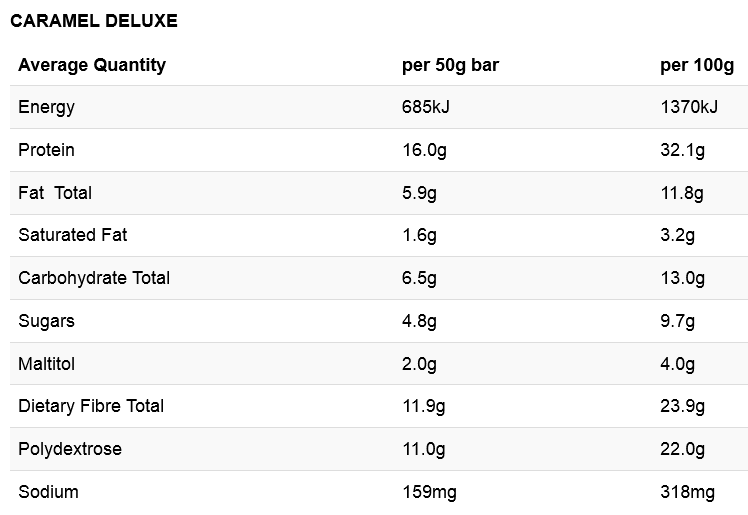Click the 13.0g carbohydrate value
Screen dimensions: 748x515
682,278
